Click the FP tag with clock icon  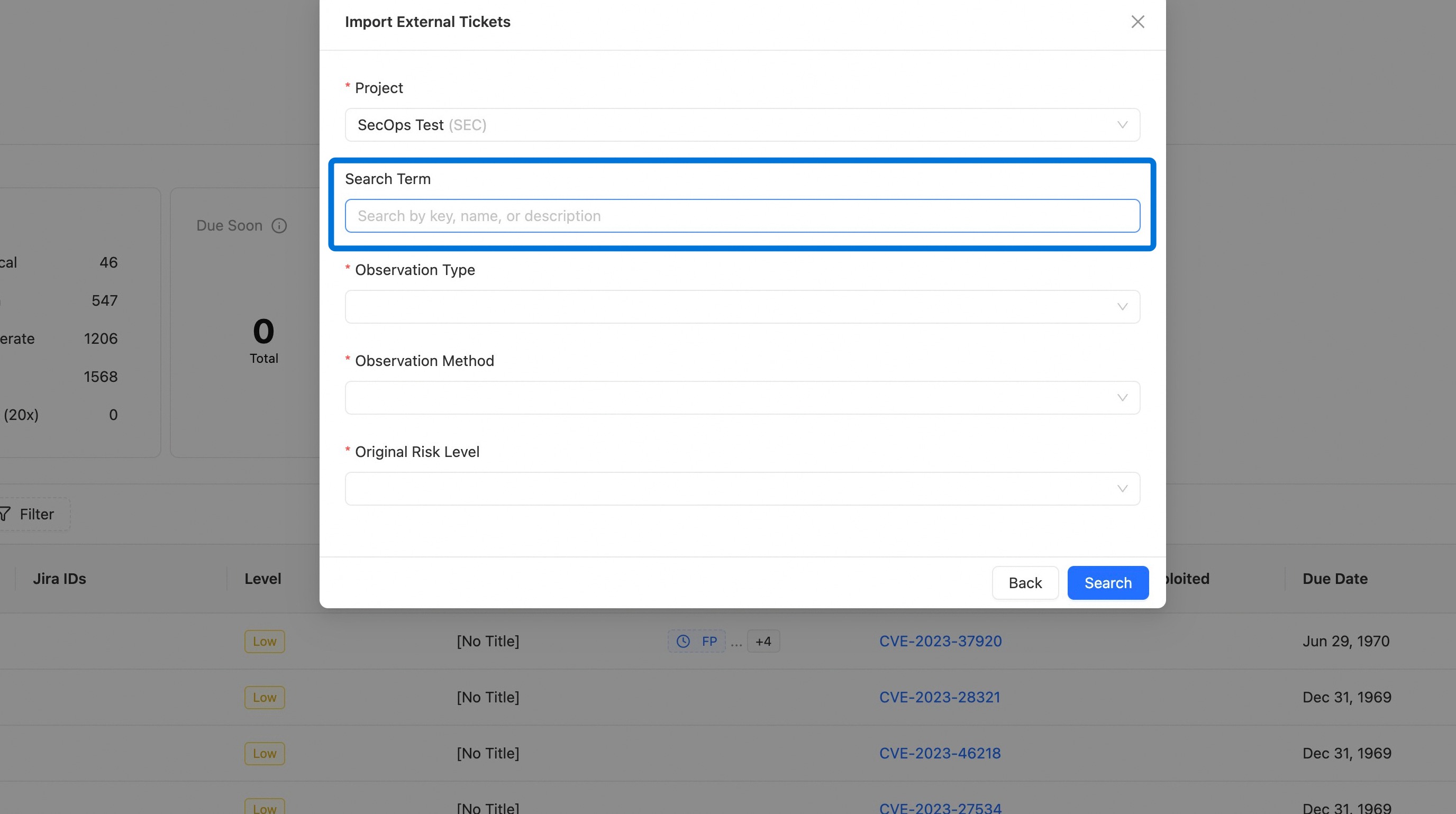click(697, 641)
